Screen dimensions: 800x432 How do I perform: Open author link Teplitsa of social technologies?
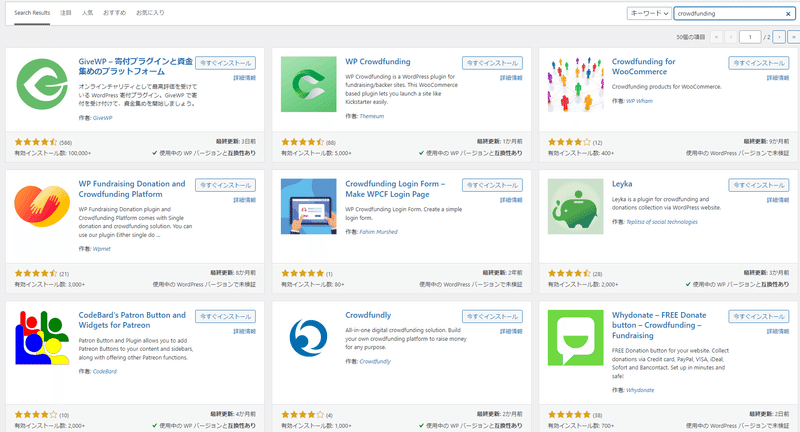coord(662,222)
